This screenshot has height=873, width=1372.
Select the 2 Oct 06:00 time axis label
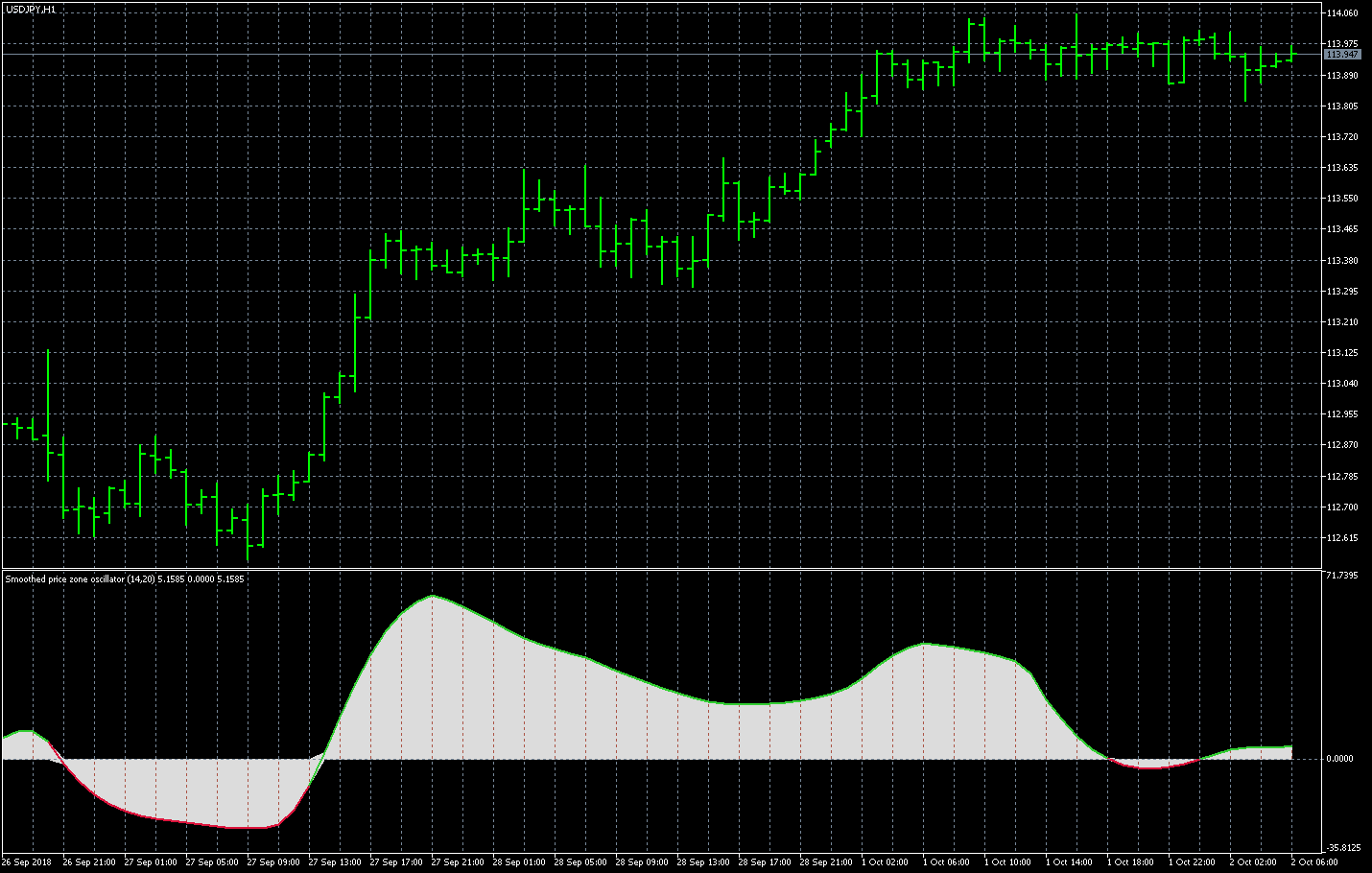pos(1314,862)
